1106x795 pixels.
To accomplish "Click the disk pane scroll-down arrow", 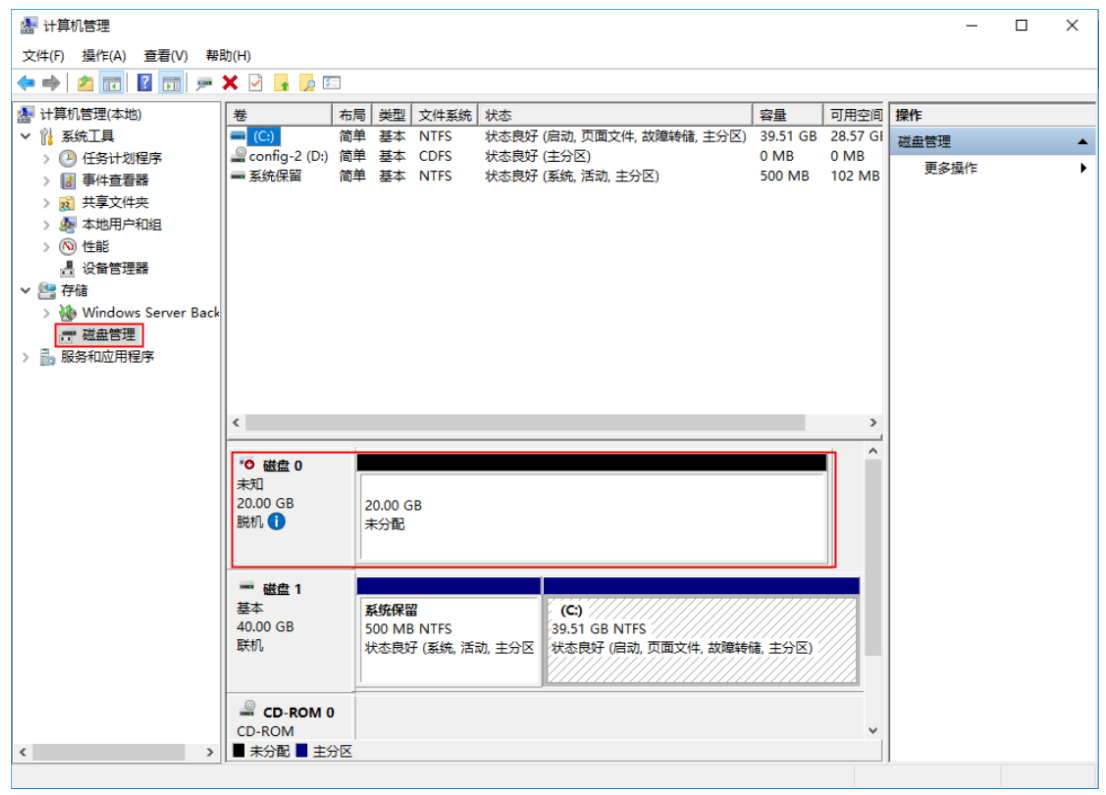I will [873, 731].
